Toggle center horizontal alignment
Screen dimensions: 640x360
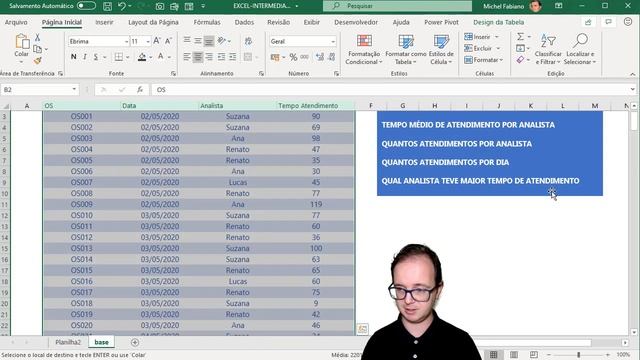coord(198,57)
